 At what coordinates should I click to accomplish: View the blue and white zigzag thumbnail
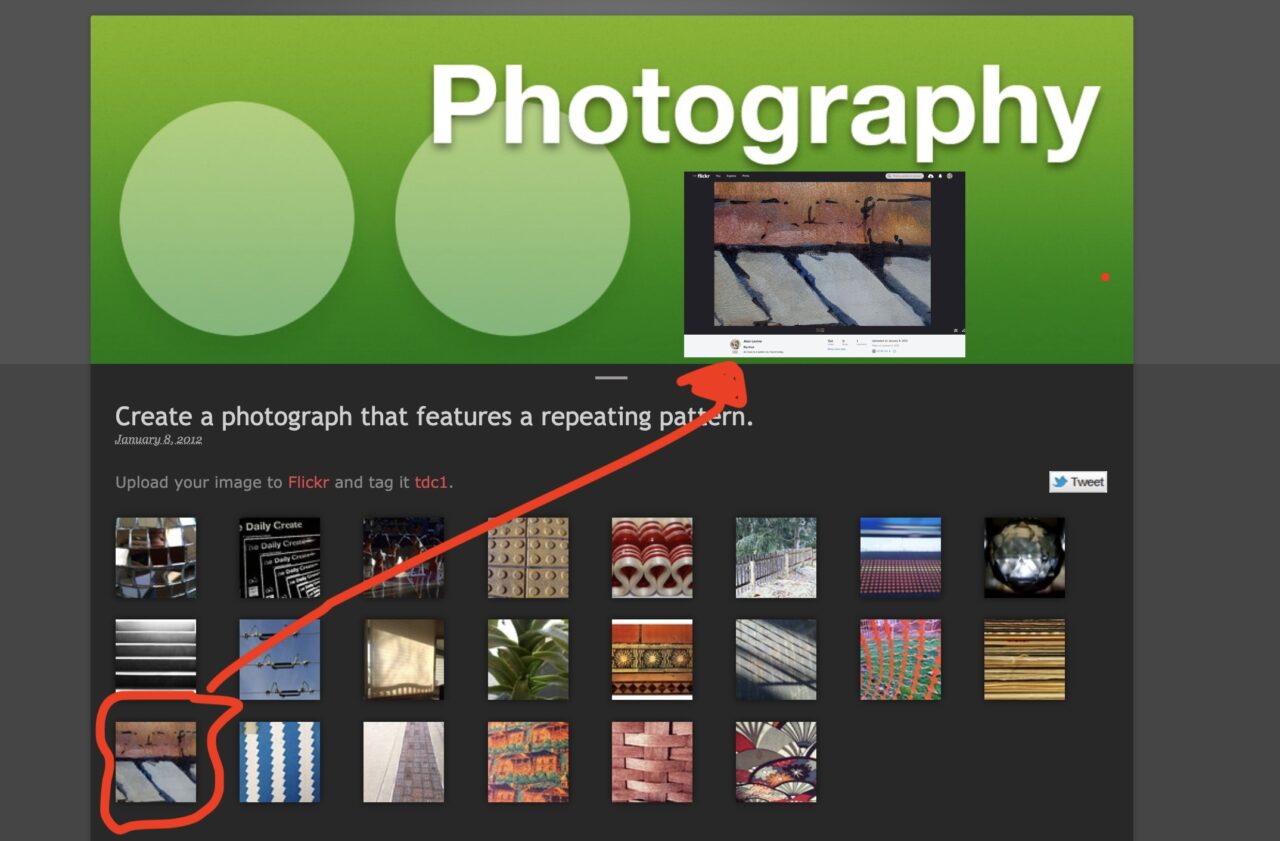(280, 762)
